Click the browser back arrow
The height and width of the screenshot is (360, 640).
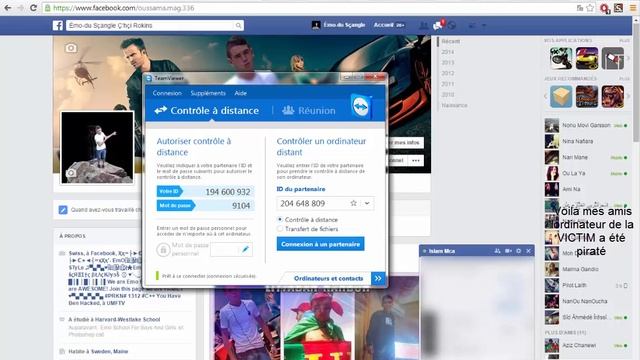8,8
